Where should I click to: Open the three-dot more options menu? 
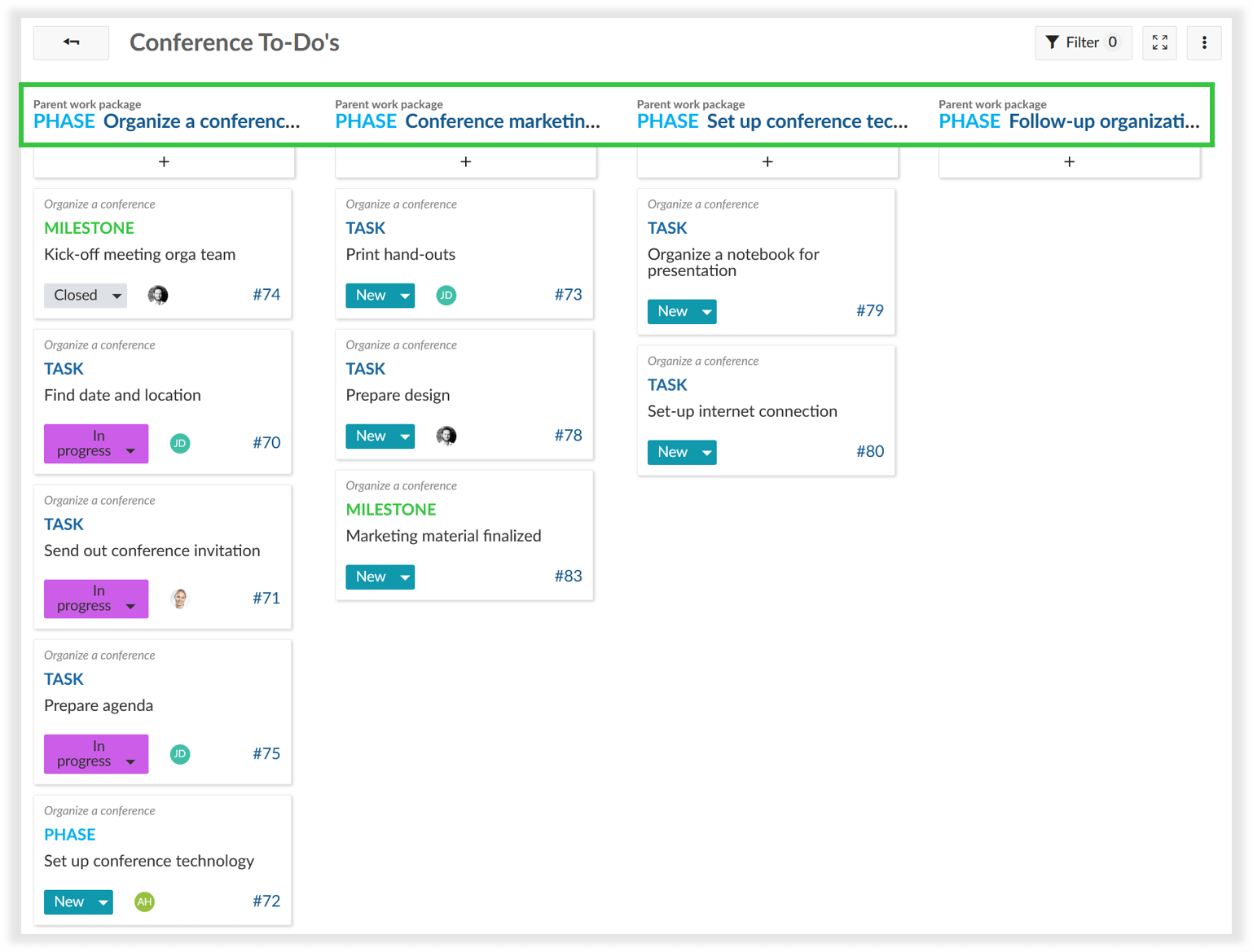coord(1204,42)
